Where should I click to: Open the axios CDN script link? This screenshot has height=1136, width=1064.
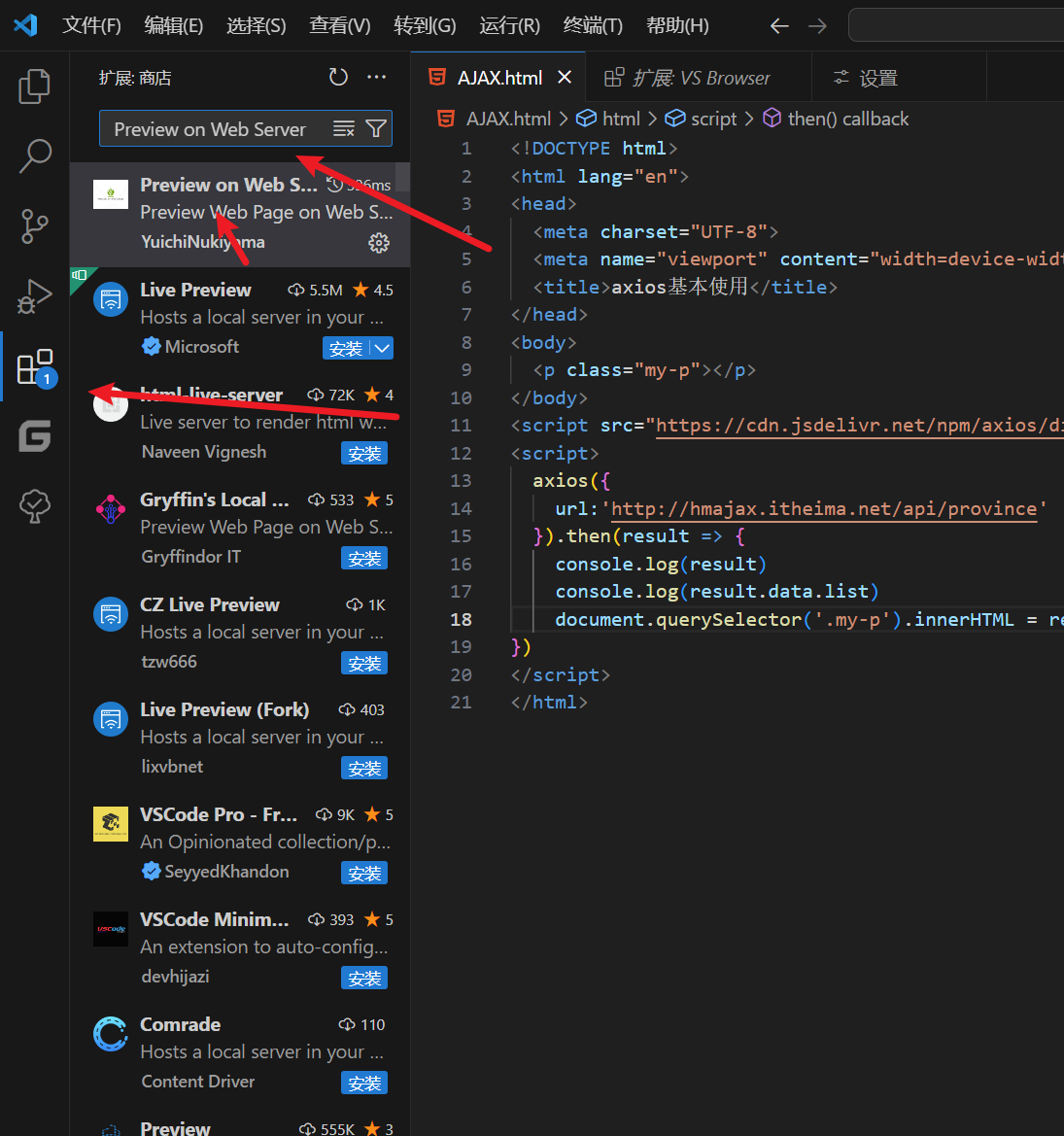[860, 426]
